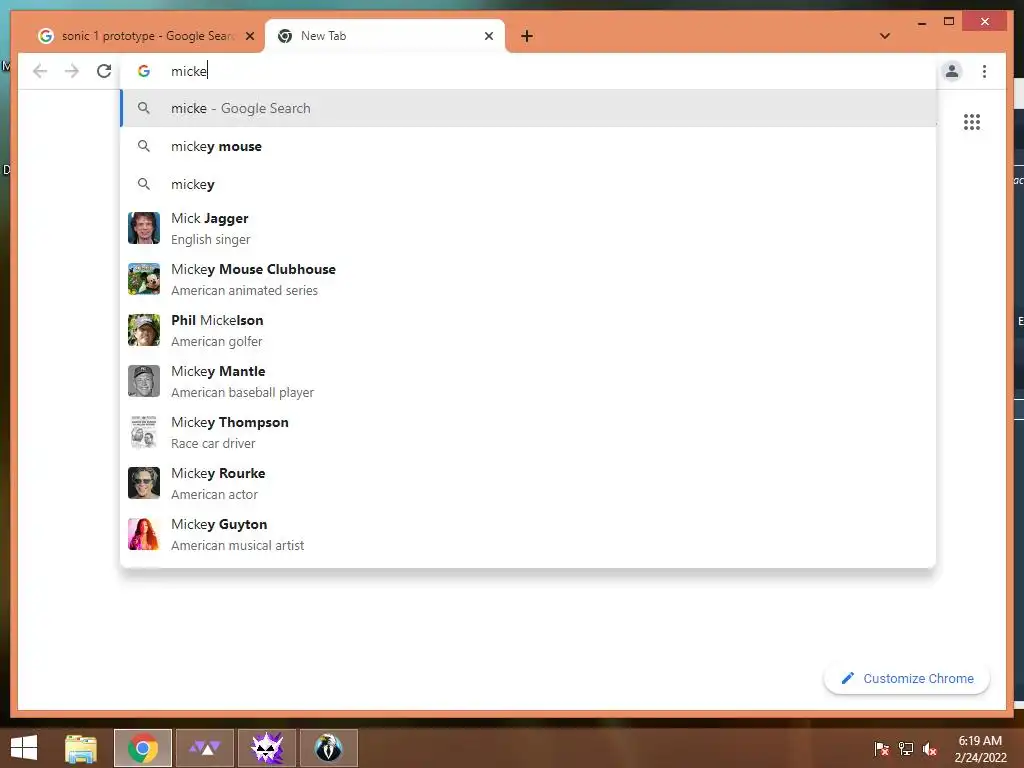Choose the plain 'mickey' suggestion
This screenshot has height=768, width=1024.
528,184
